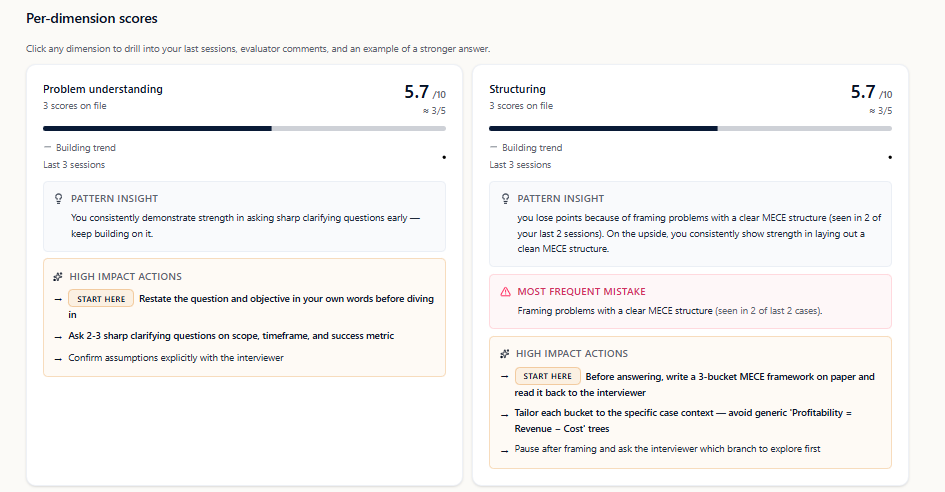Click the sparkle icon in Structuring high impact actions

(505, 354)
